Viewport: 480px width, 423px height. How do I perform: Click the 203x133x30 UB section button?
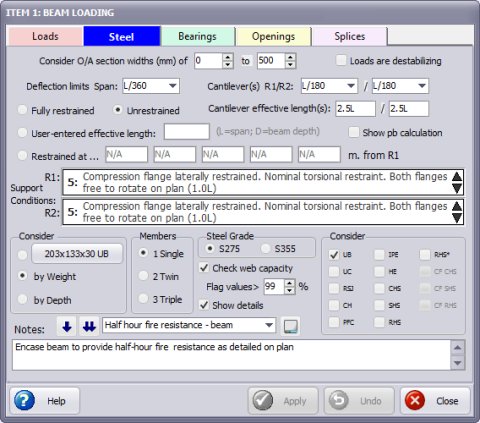pyautogui.click(x=77, y=254)
